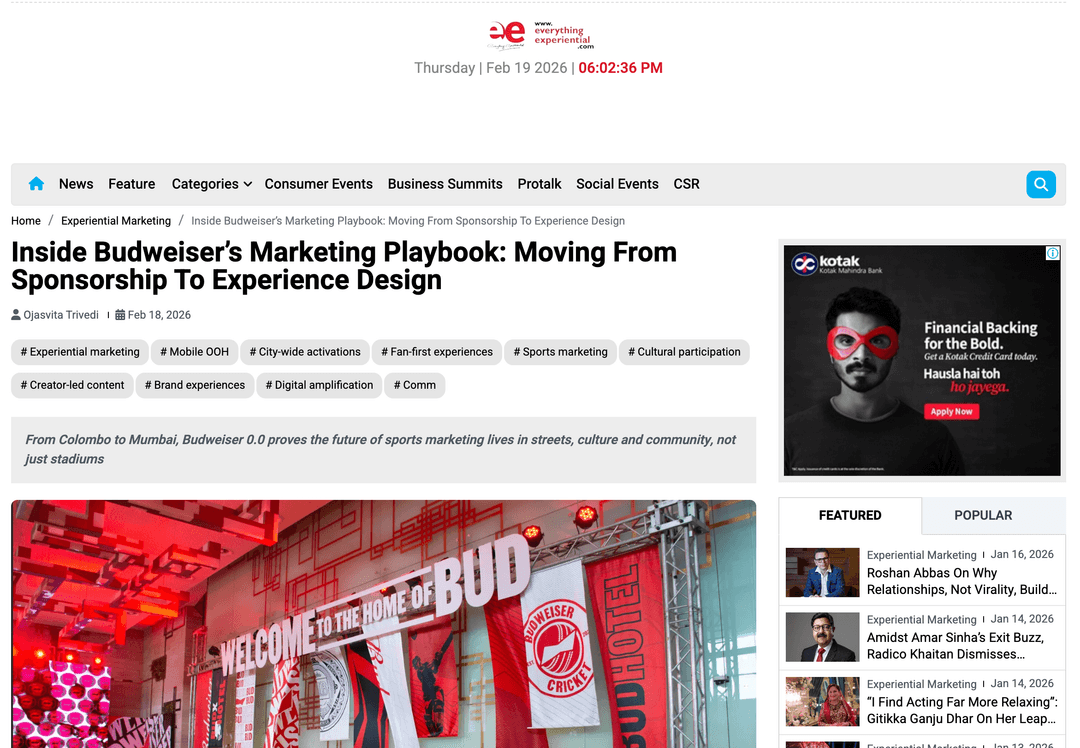The image size is (1080, 748).
Task: Follow the Experiential Marketing breadcrumb link
Action: (x=116, y=220)
